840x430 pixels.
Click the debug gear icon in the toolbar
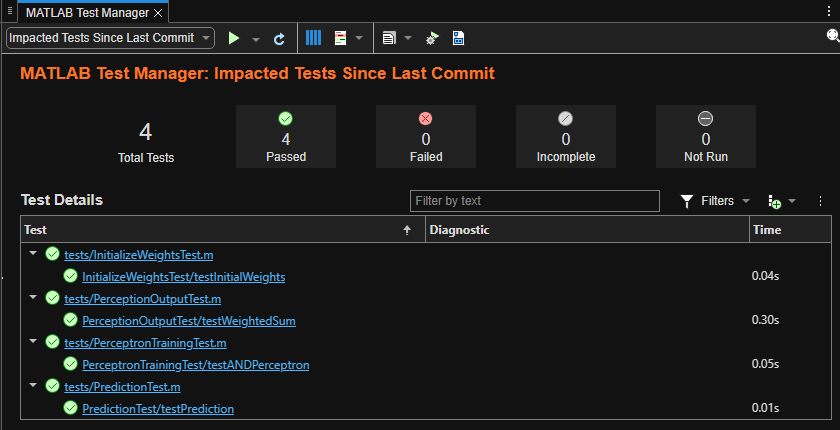pos(432,38)
